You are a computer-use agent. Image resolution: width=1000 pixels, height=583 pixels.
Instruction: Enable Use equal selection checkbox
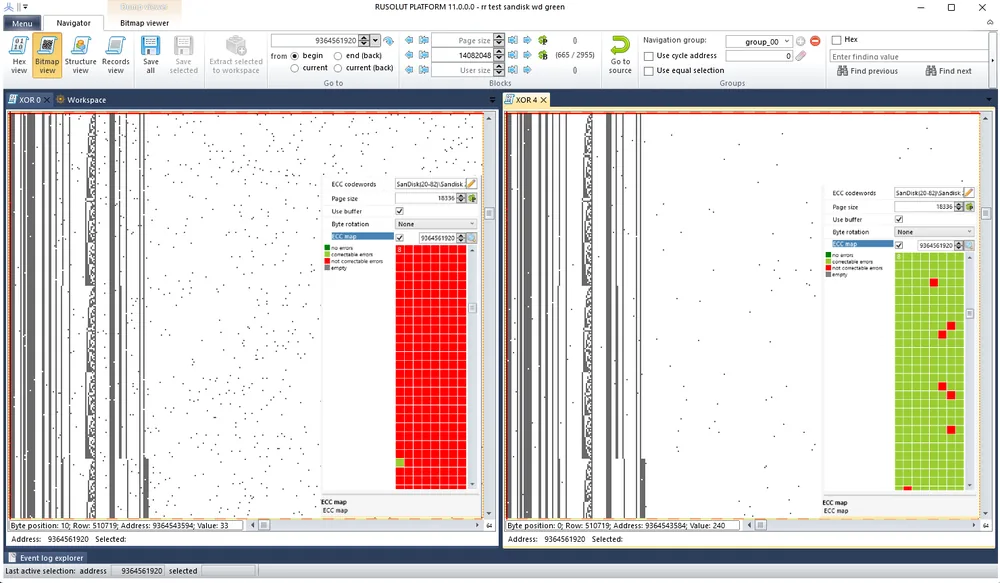tap(649, 71)
